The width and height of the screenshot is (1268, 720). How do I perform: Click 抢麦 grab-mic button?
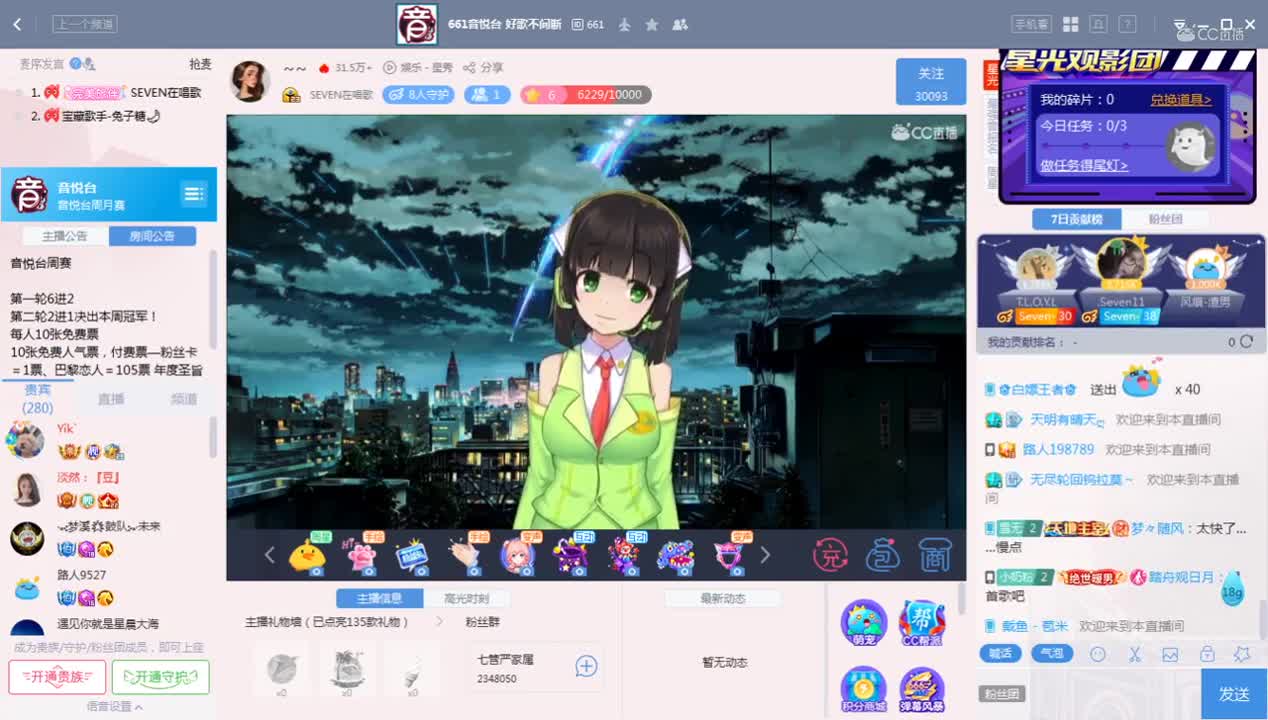pos(201,64)
